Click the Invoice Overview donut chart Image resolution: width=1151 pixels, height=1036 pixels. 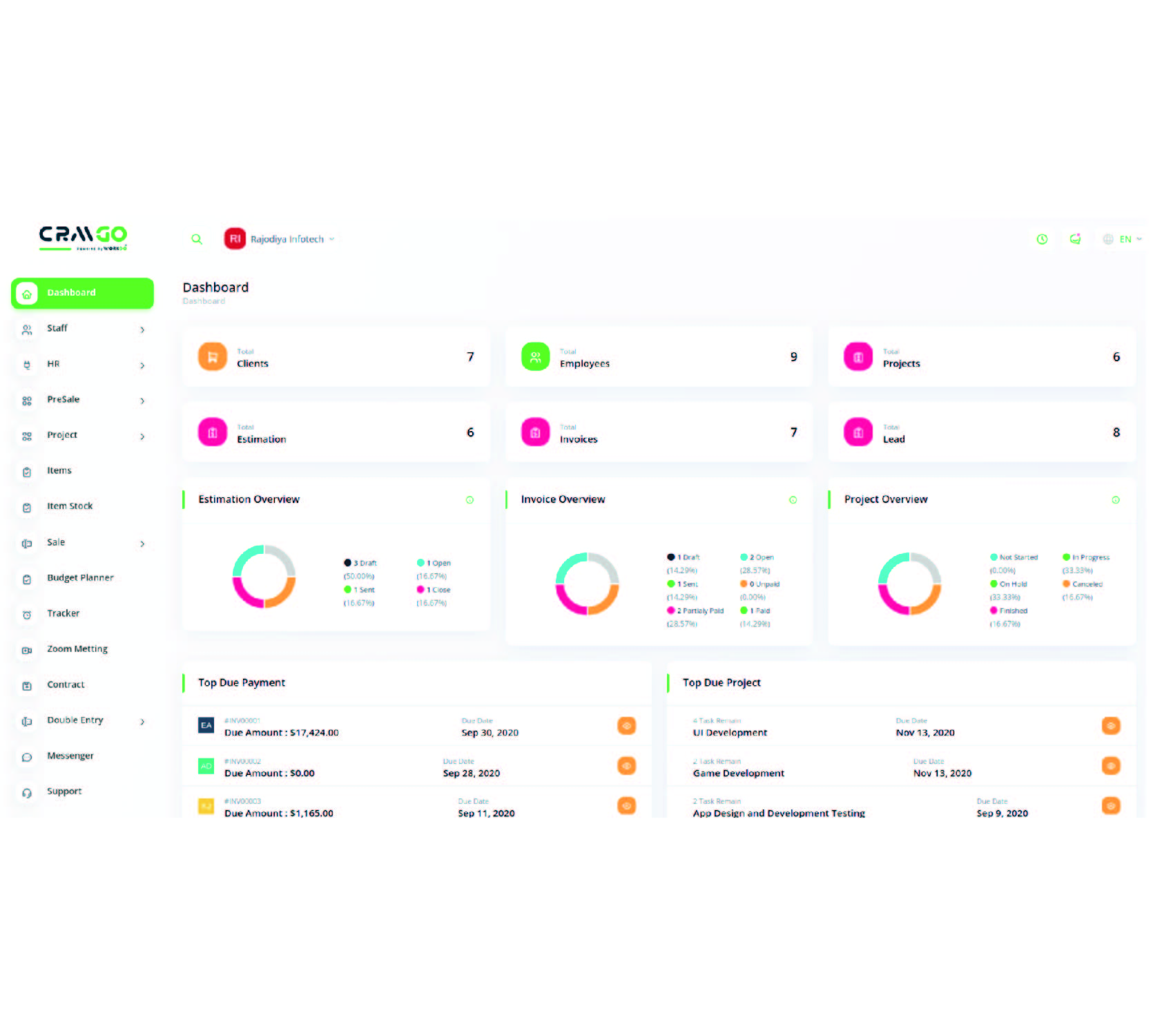(x=587, y=584)
